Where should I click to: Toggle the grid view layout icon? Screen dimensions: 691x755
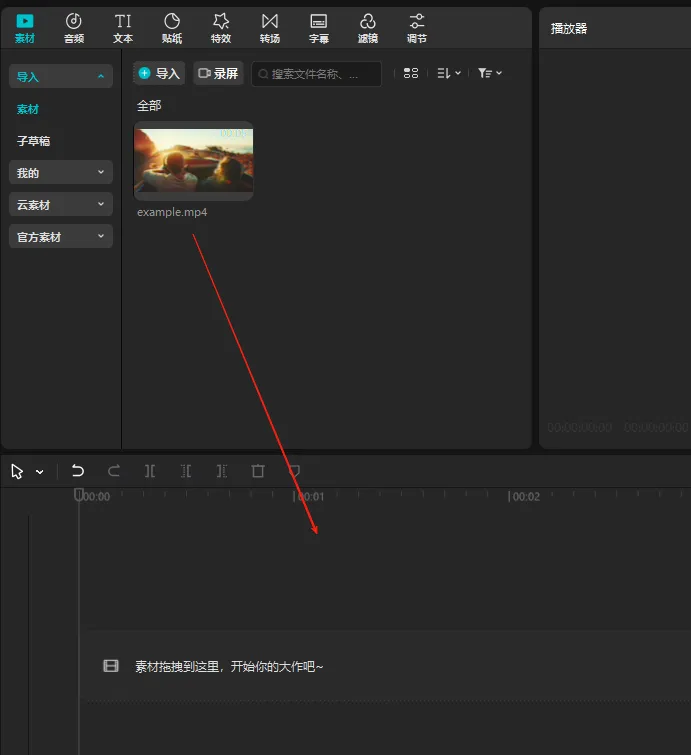(x=411, y=73)
